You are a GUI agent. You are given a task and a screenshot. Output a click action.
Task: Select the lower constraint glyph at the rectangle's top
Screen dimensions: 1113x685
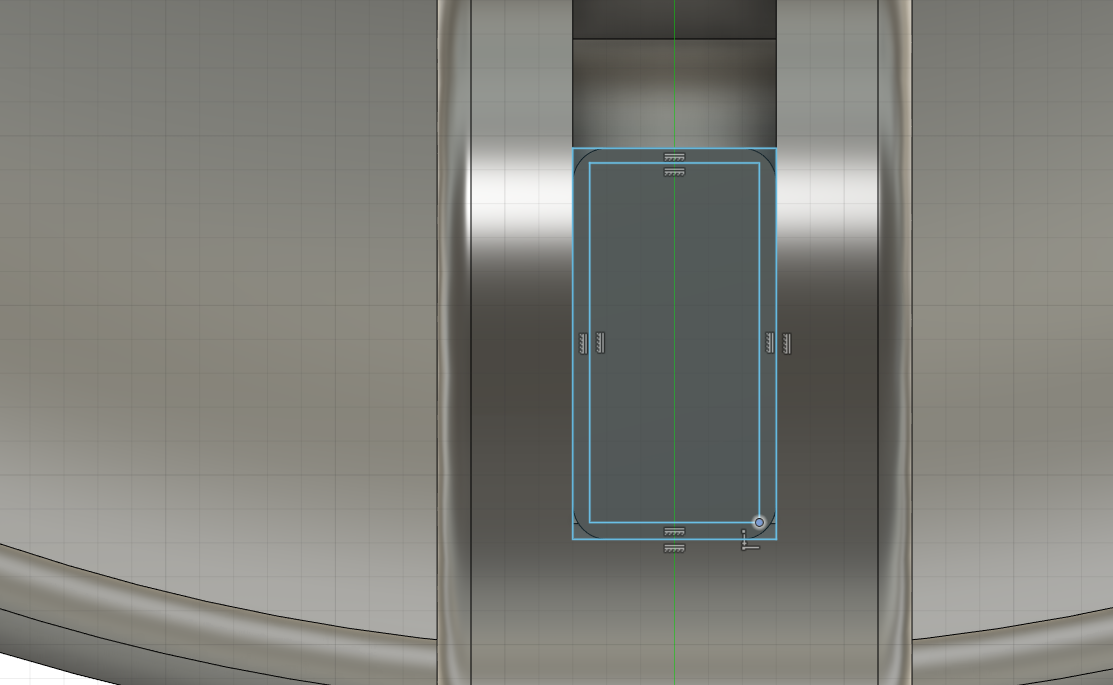(x=674, y=172)
